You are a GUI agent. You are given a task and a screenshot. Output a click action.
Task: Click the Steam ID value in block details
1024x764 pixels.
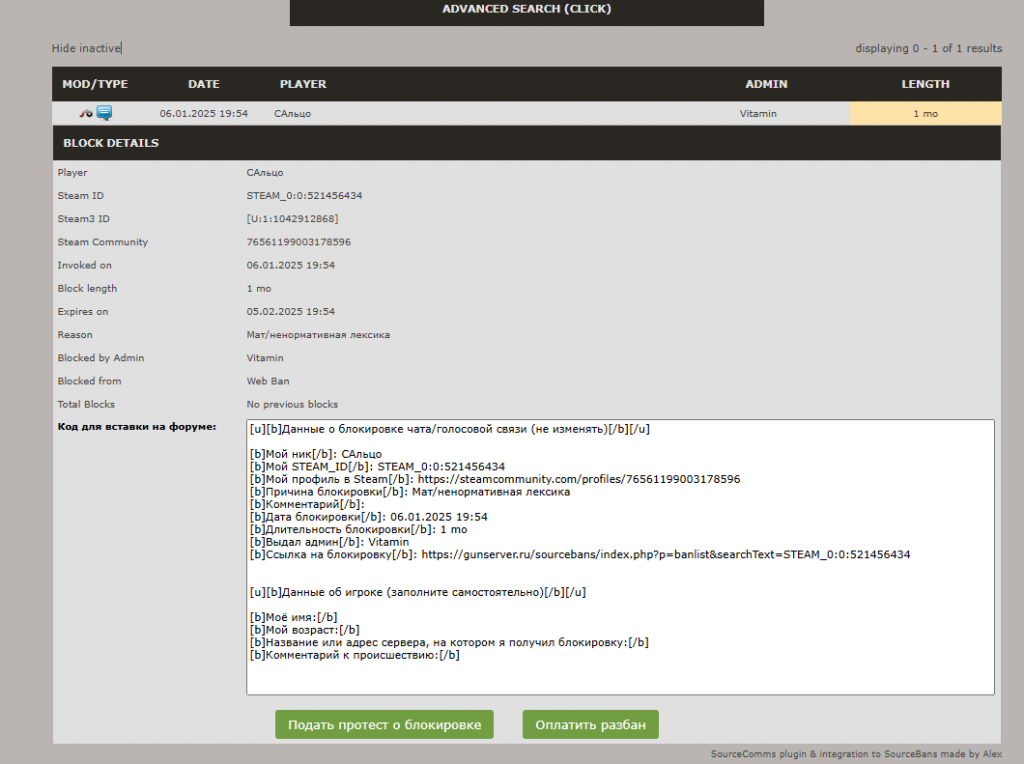point(304,196)
